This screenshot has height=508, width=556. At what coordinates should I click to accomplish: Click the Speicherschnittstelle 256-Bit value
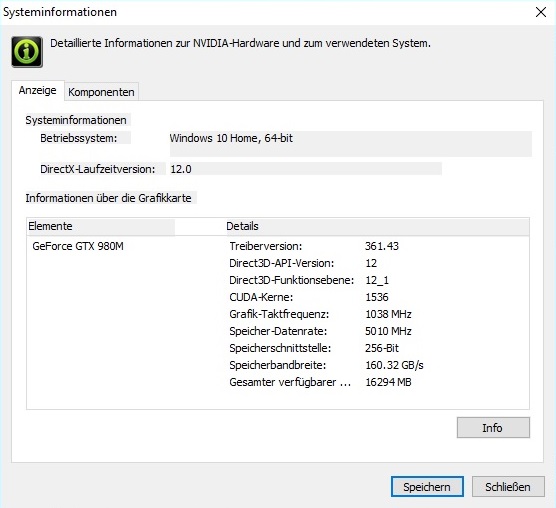point(382,348)
